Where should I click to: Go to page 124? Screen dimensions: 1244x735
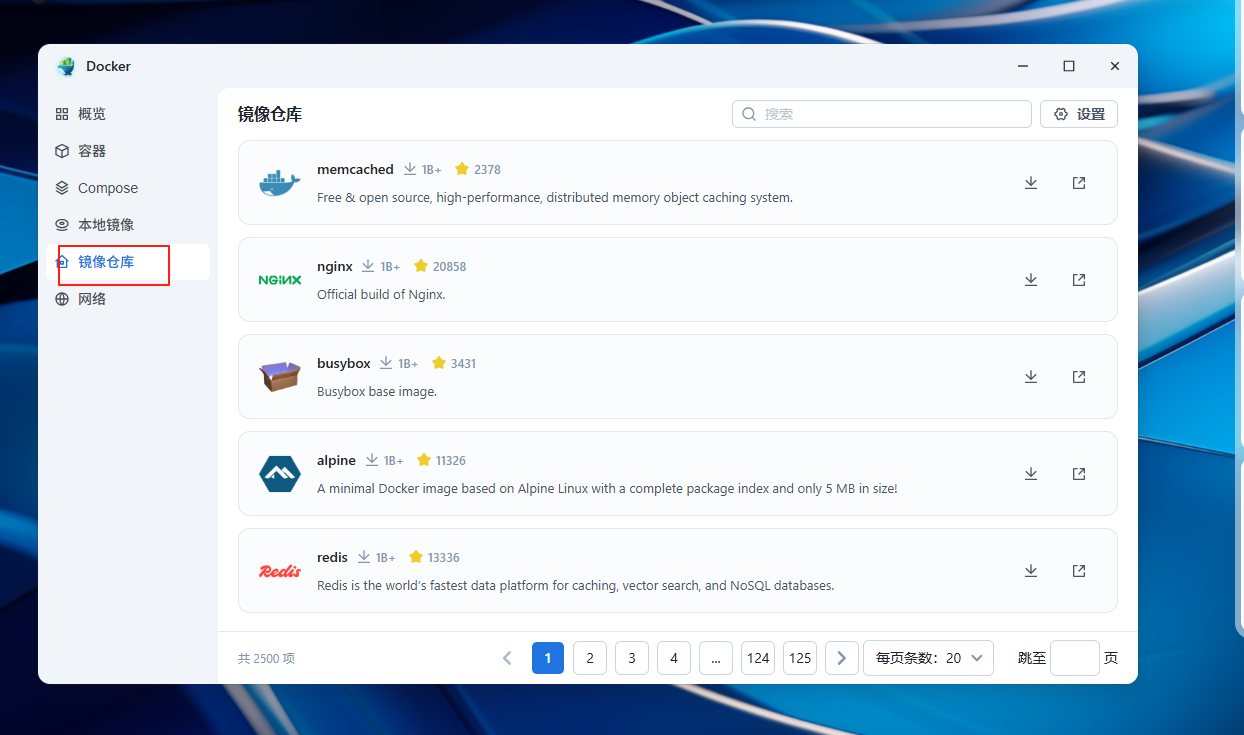758,658
